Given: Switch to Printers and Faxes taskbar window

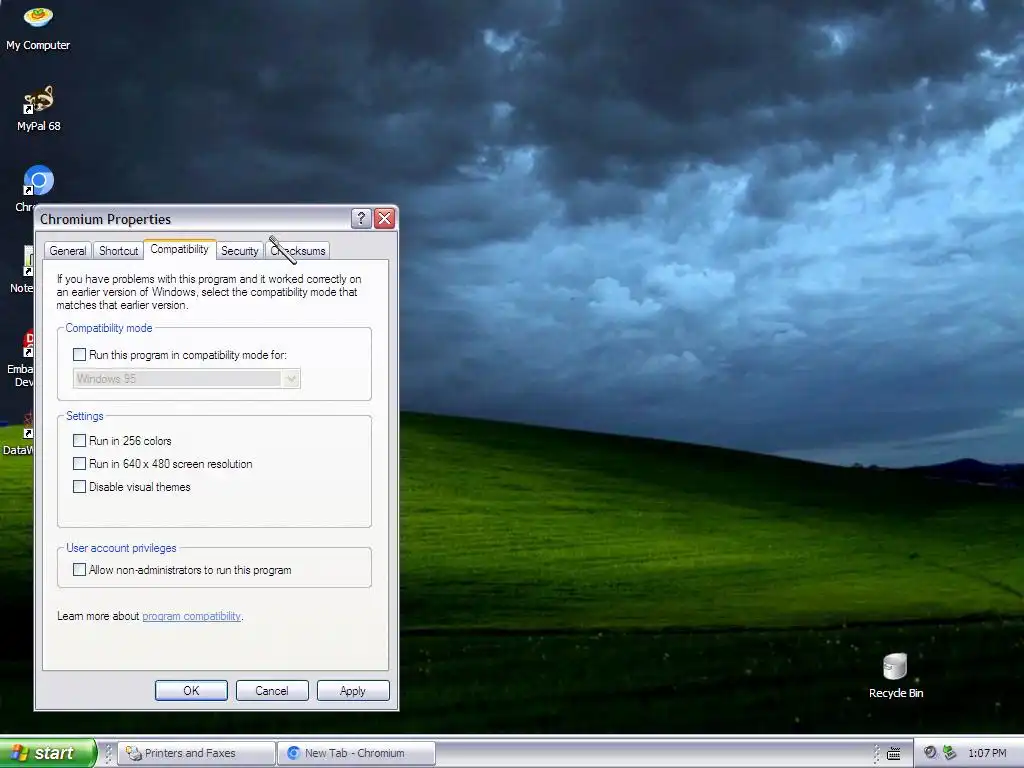Looking at the screenshot, I should (197, 753).
